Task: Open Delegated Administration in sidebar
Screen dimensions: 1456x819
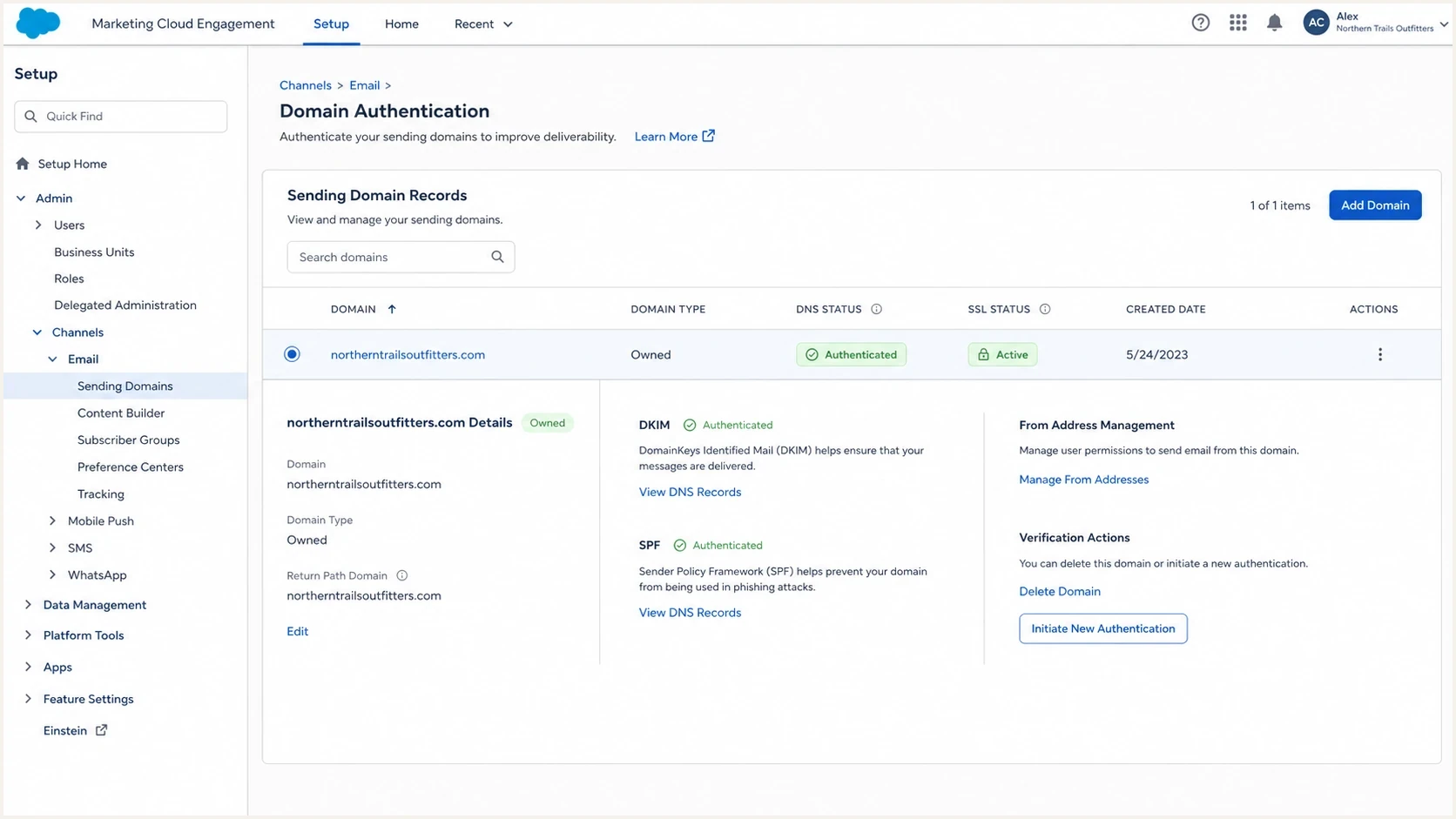Action: (125, 305)
